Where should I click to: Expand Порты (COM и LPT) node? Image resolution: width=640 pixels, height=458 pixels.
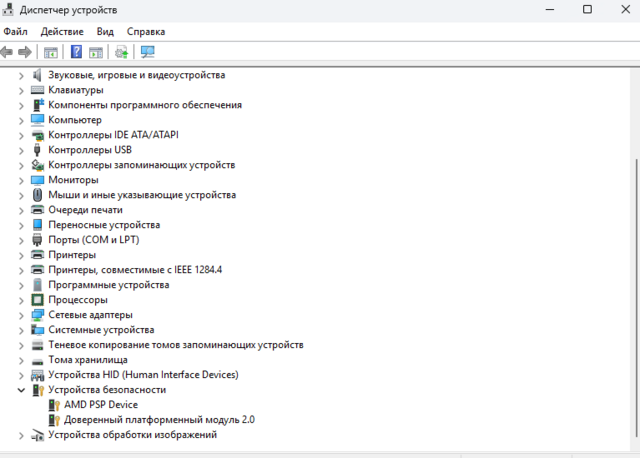(21, 240)
